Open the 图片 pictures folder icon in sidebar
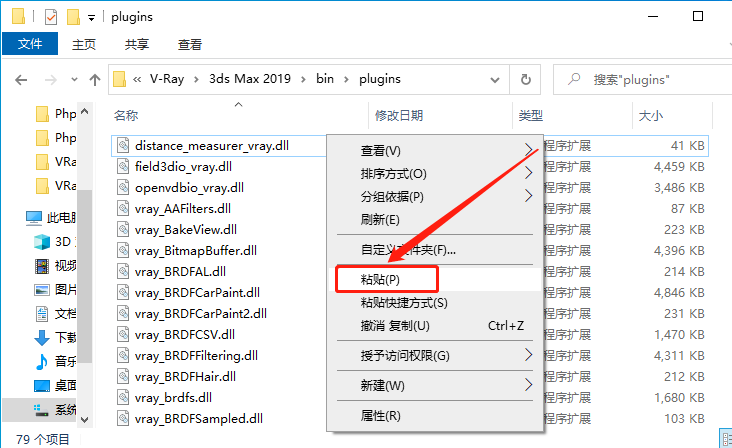Screen dimensions: 732x448 coord(42,290)
